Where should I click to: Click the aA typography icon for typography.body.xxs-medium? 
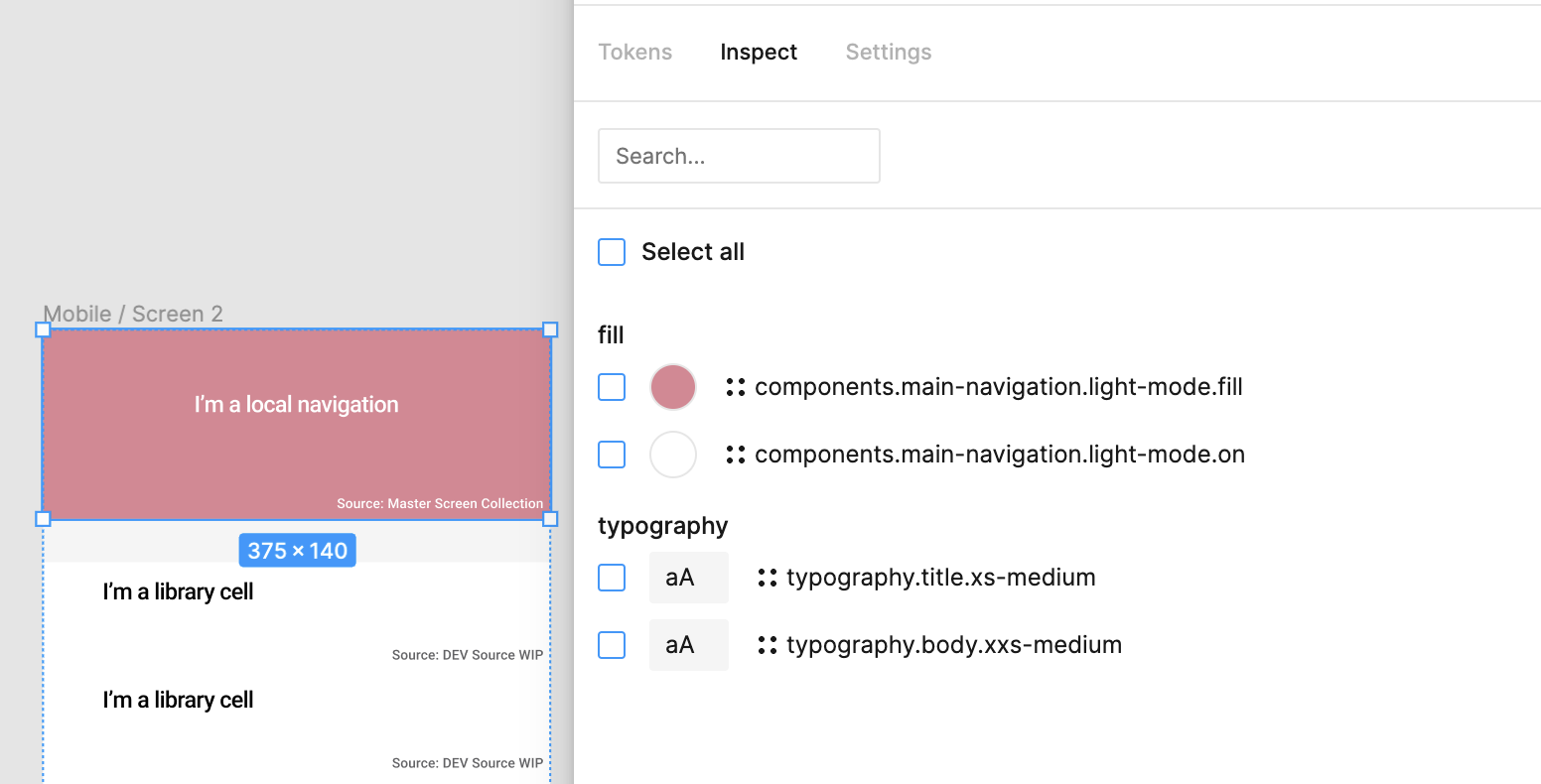tap(689, 644)
